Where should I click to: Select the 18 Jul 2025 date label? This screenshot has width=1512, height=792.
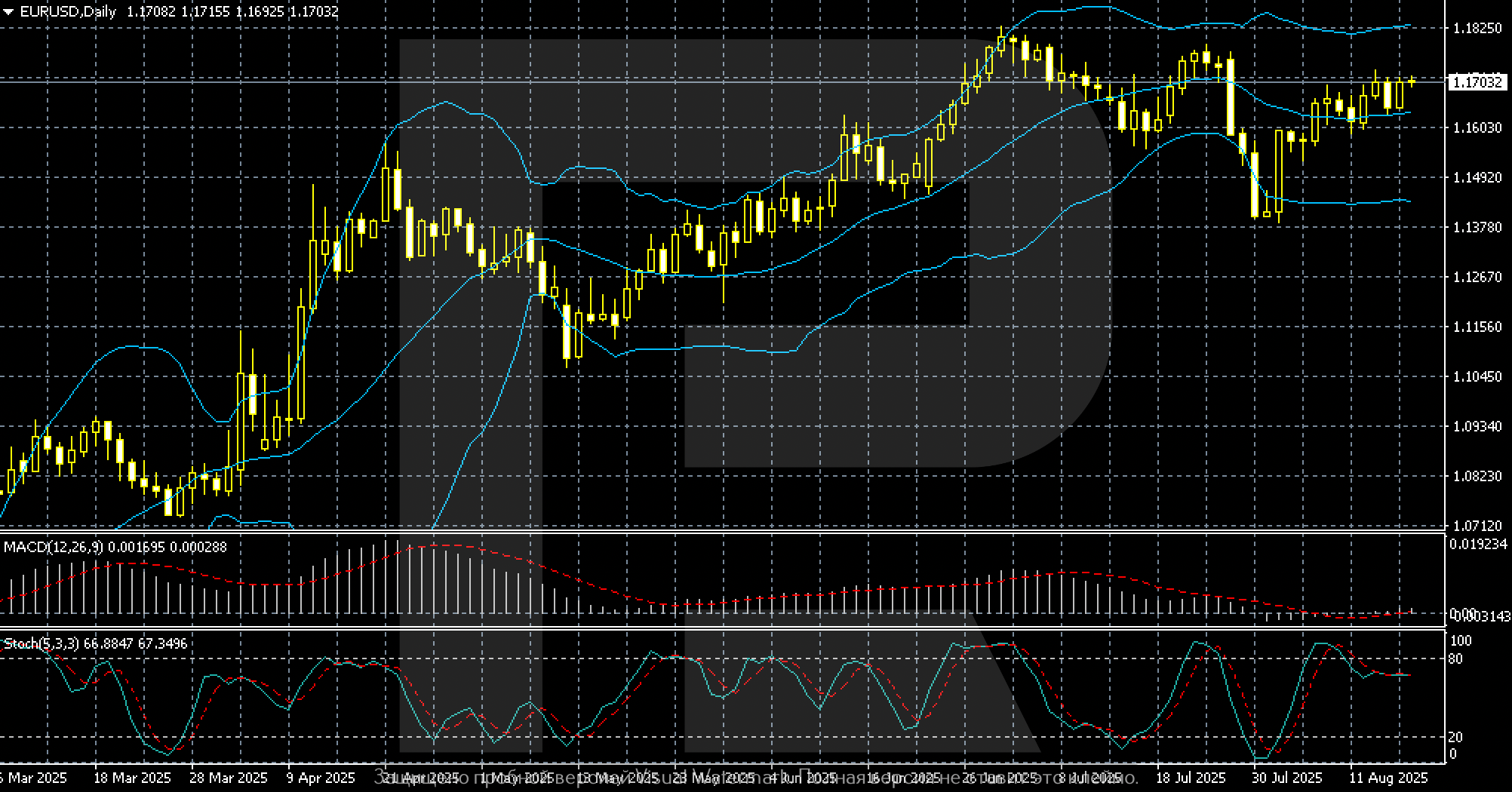click(1191, 778)
